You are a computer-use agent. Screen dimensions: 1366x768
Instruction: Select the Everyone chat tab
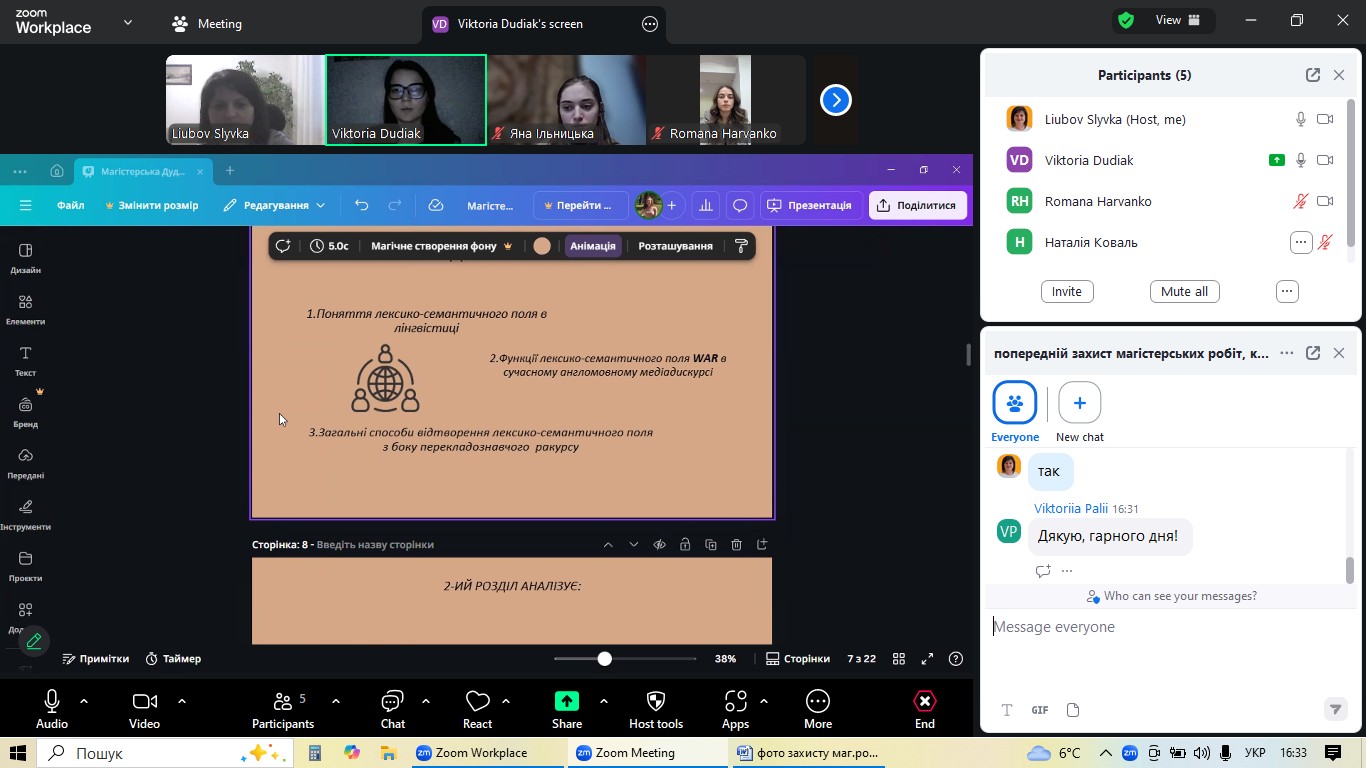(x=1015, y=403)
